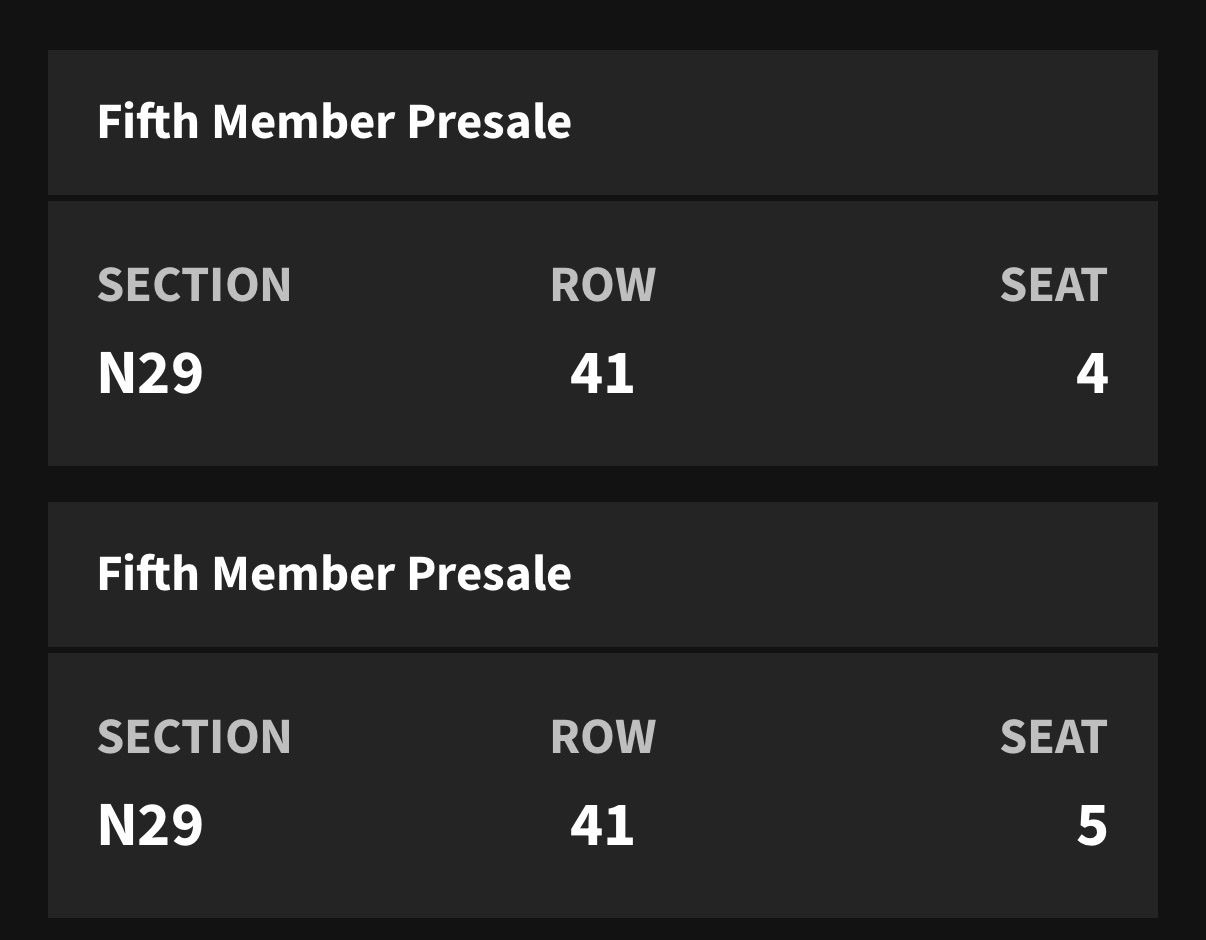Open the ticket details card for seat 4
This screenshot has height=940, width=1206.
click(x=603, y=333)
